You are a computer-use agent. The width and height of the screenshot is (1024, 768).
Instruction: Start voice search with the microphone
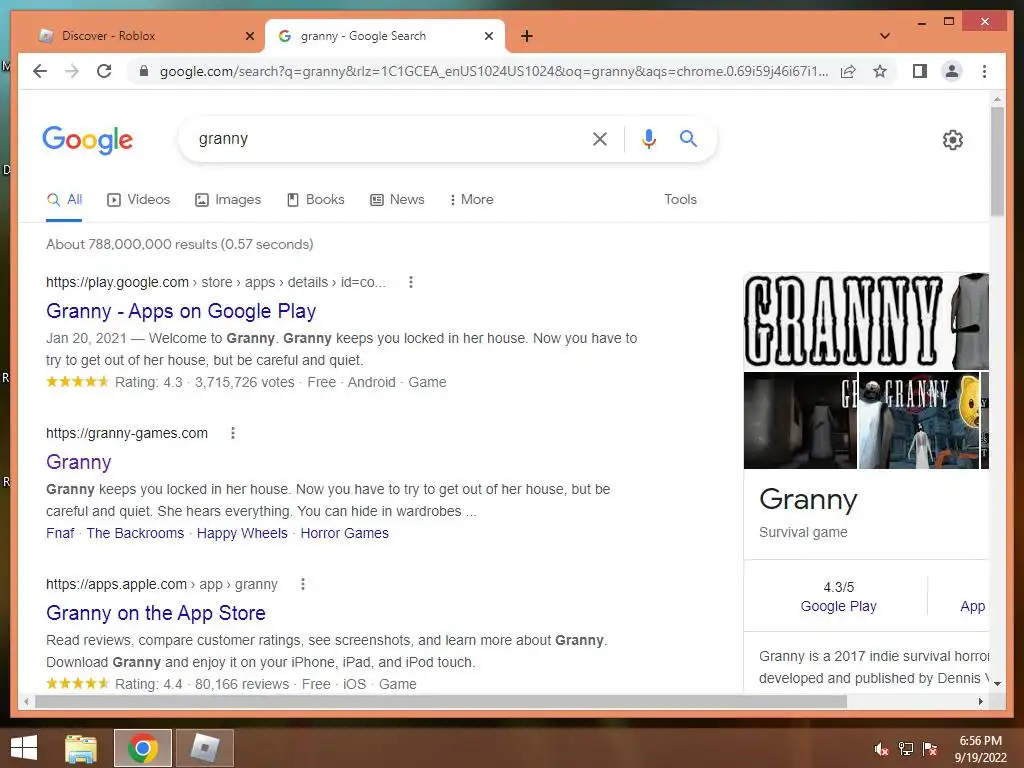tap(648, 138)
